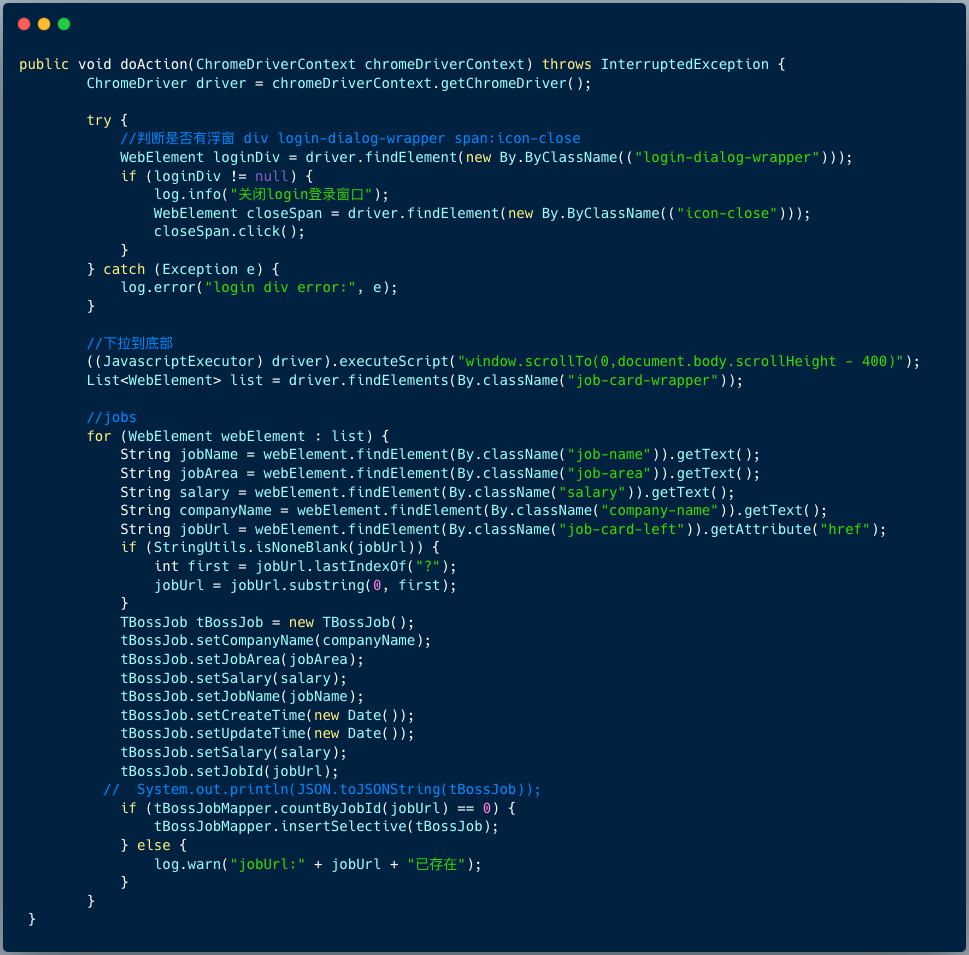Click the "company-name" string literal
Screen dimensions: 969x955
click(659, 511)
